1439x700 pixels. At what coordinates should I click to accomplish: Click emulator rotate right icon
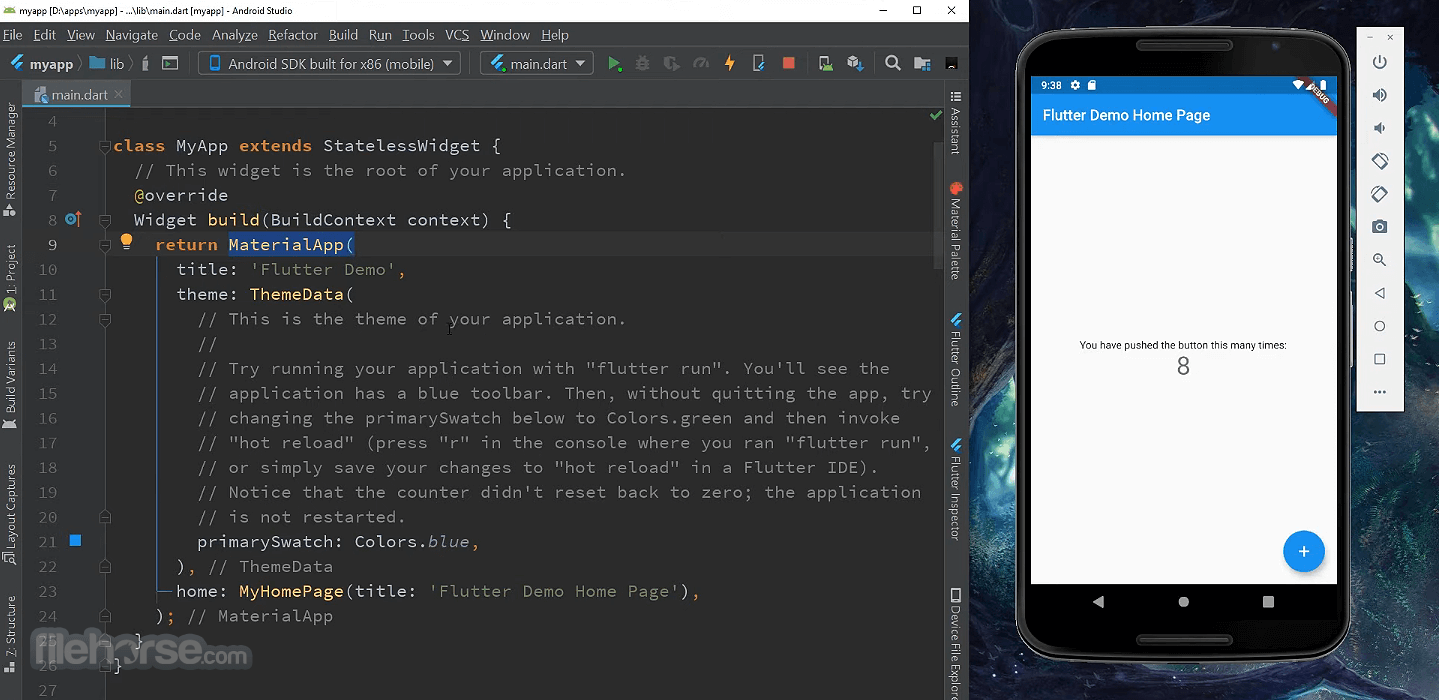point(1380,194)
